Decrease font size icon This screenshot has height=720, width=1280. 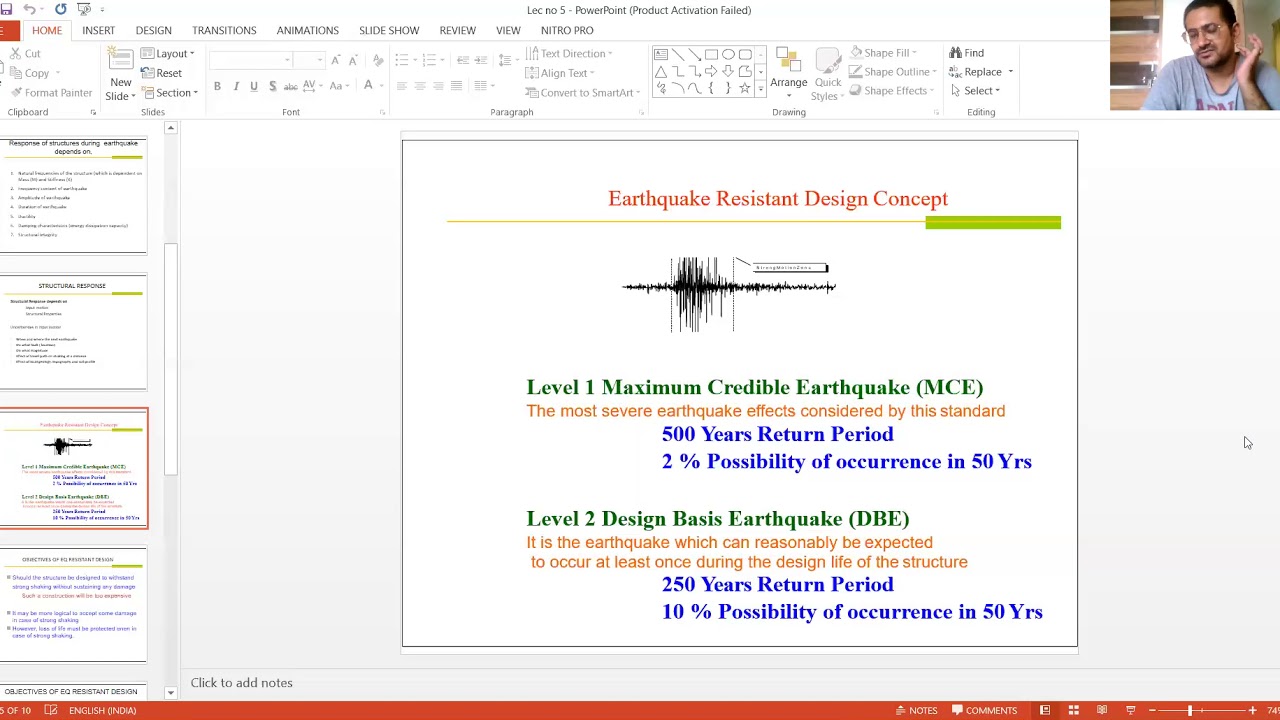coord(356,60)
